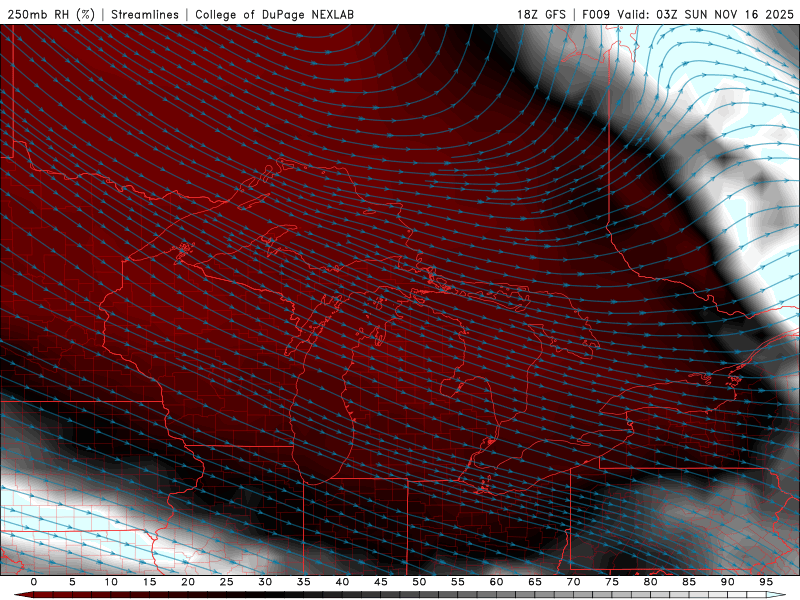Click the "03Z SUN NOV 16 2025" valid time

pyautogui.click(x=724, y=14)
